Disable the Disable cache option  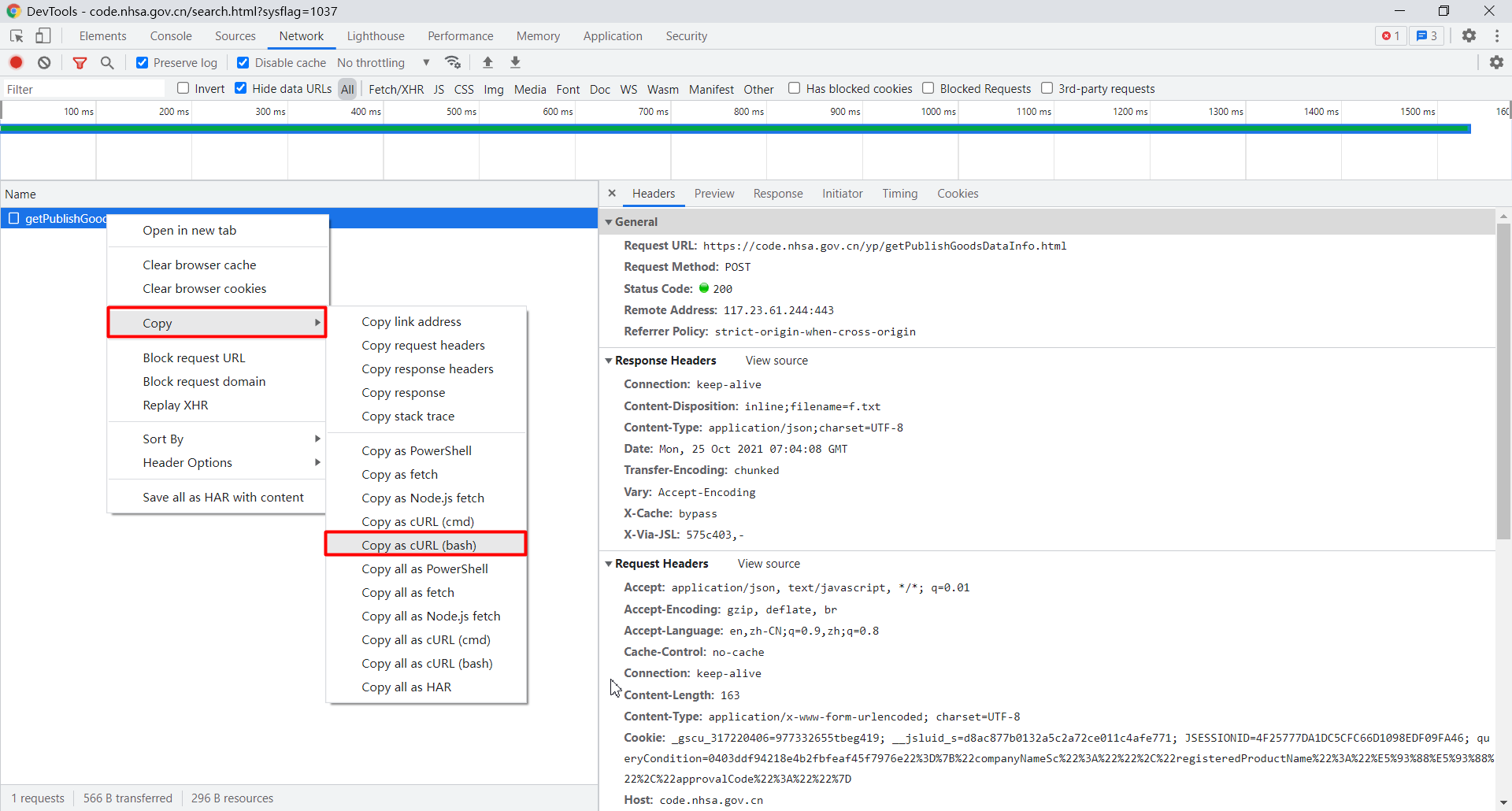coord(243,62)
